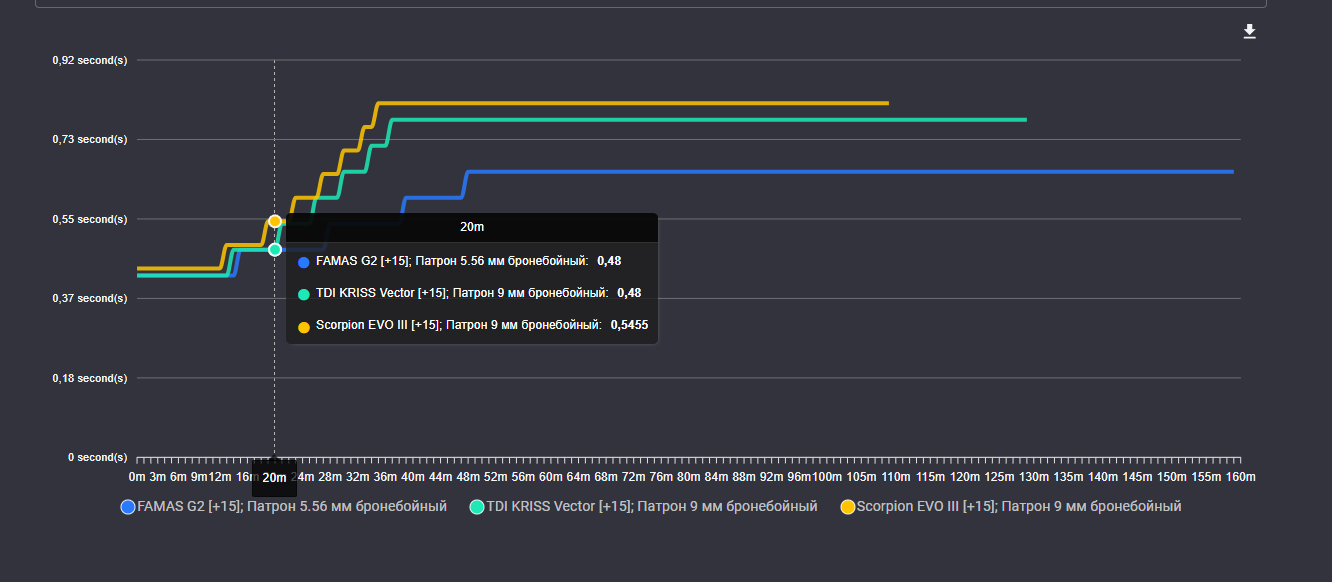This screenshot has height=582, width=1332.
Task: Click the highlighted 20m label on the x-axis
Action: pyautogui.click(x=274, y=478)
